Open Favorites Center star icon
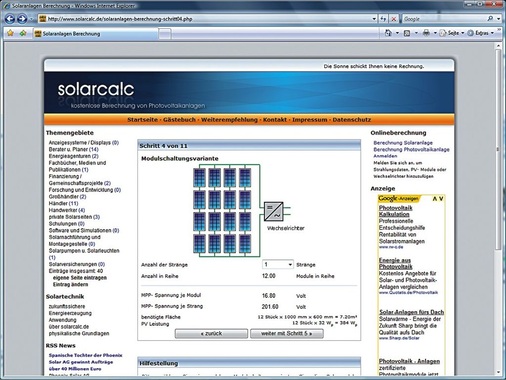The height and width of the screenshot is (380, 506). [x=10, y=33]
